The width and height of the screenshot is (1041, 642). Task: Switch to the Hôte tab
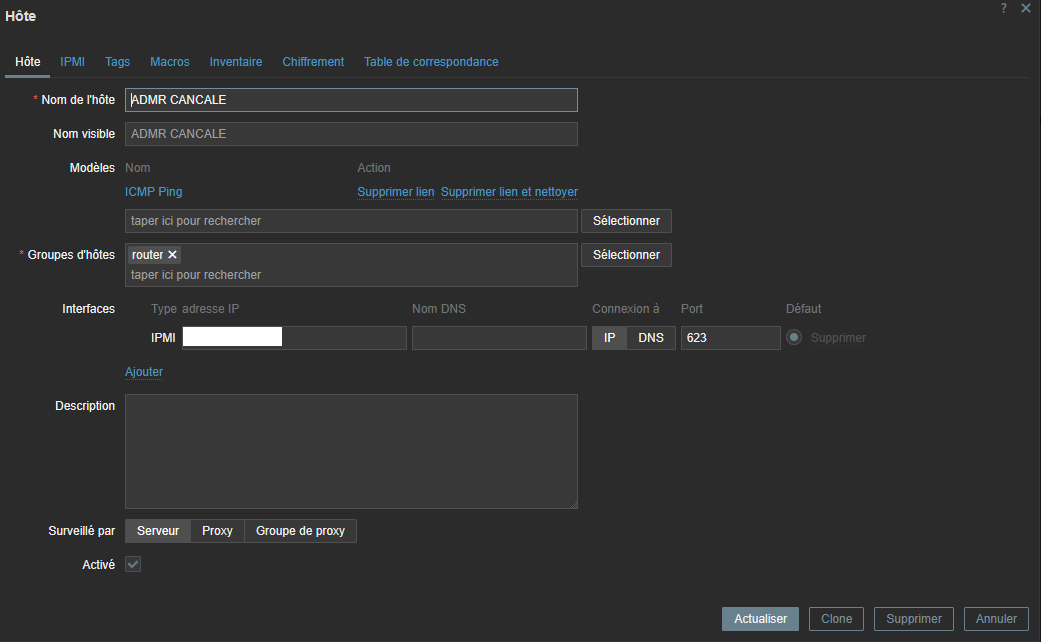tap(28, 62)
